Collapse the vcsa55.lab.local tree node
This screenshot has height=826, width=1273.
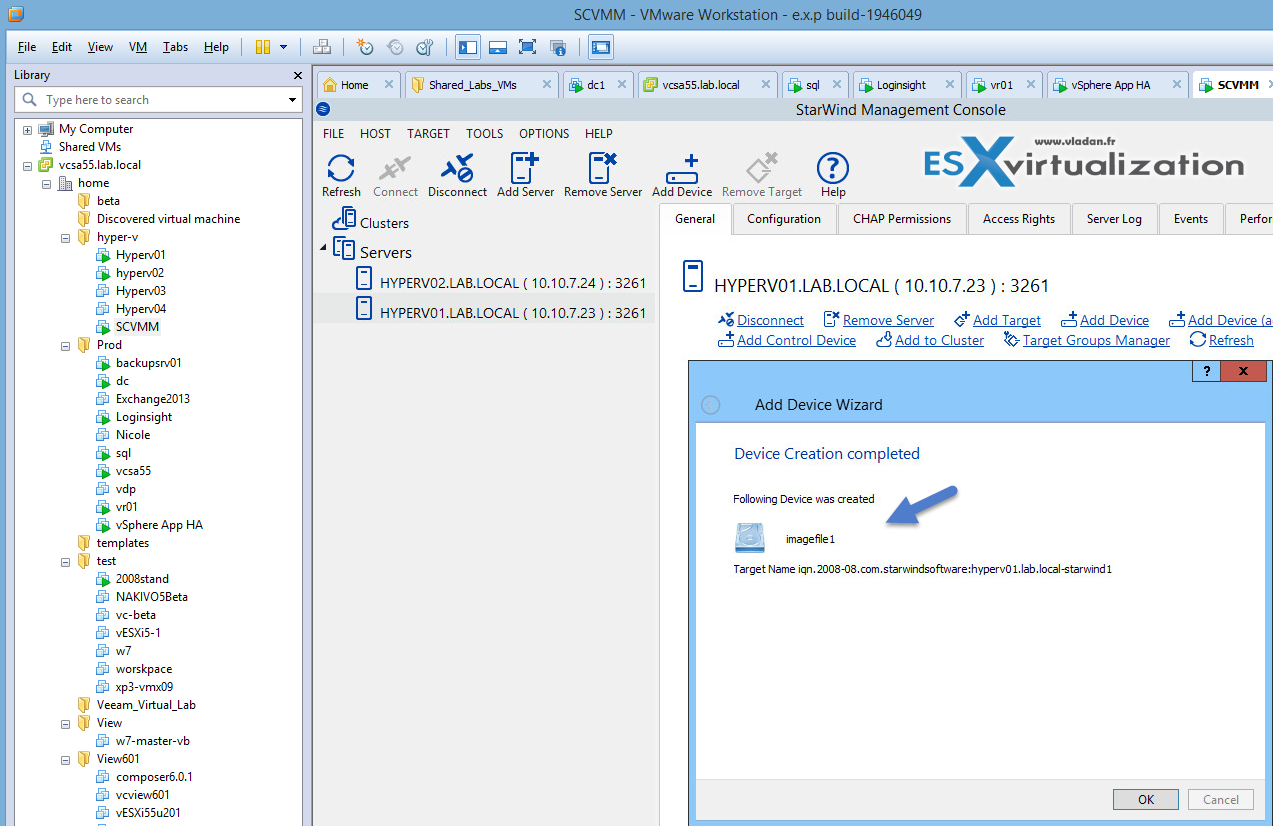pyautogui.click(x=28, y=165)
